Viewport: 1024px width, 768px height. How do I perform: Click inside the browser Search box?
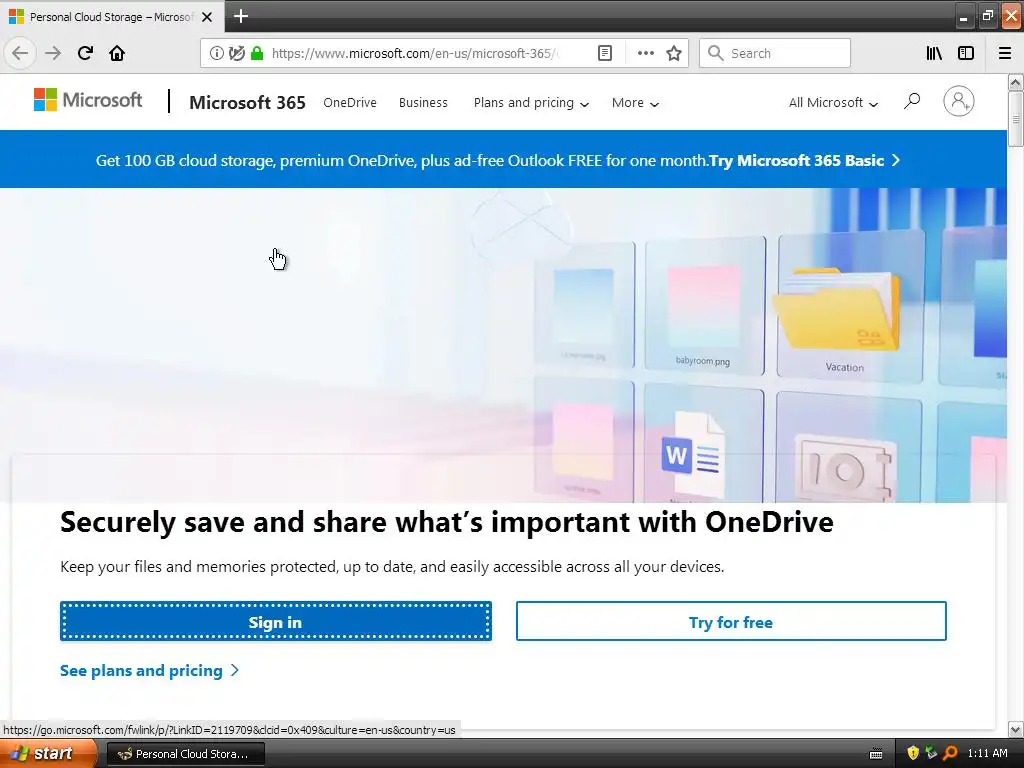point(775,54)
